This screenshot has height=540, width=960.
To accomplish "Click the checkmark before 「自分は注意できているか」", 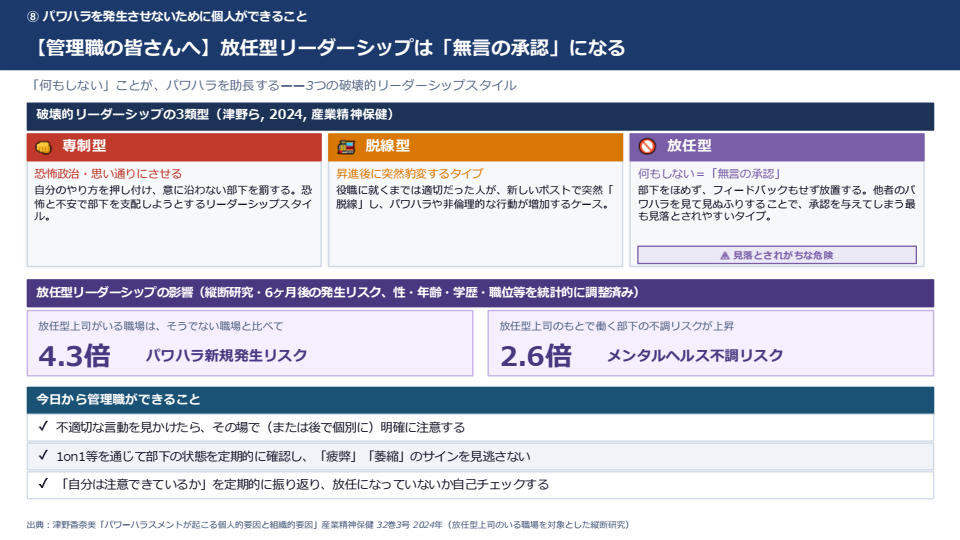I will click(43, 484).
